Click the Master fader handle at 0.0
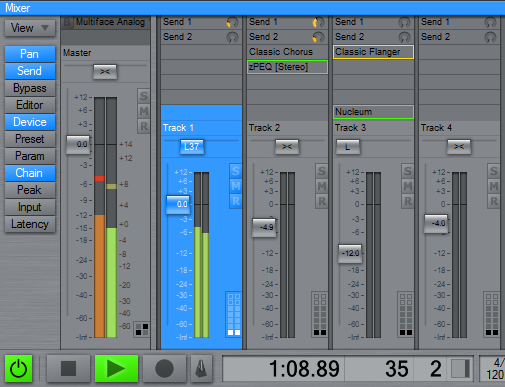Image resolution: width=505 pixels, height=387 pixels. click(78, 144)
